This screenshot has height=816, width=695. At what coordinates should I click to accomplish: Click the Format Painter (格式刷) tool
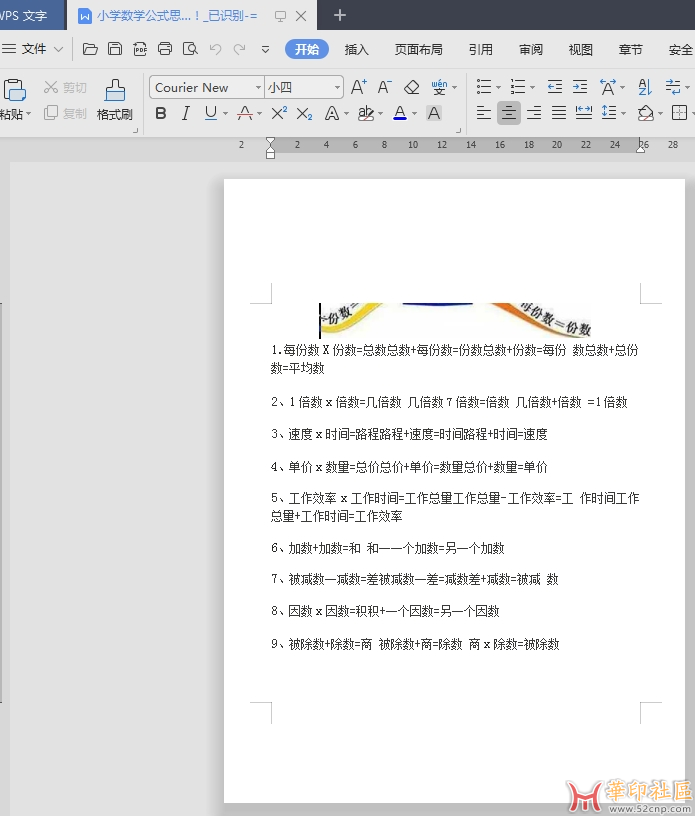click(x=114, y=99)
